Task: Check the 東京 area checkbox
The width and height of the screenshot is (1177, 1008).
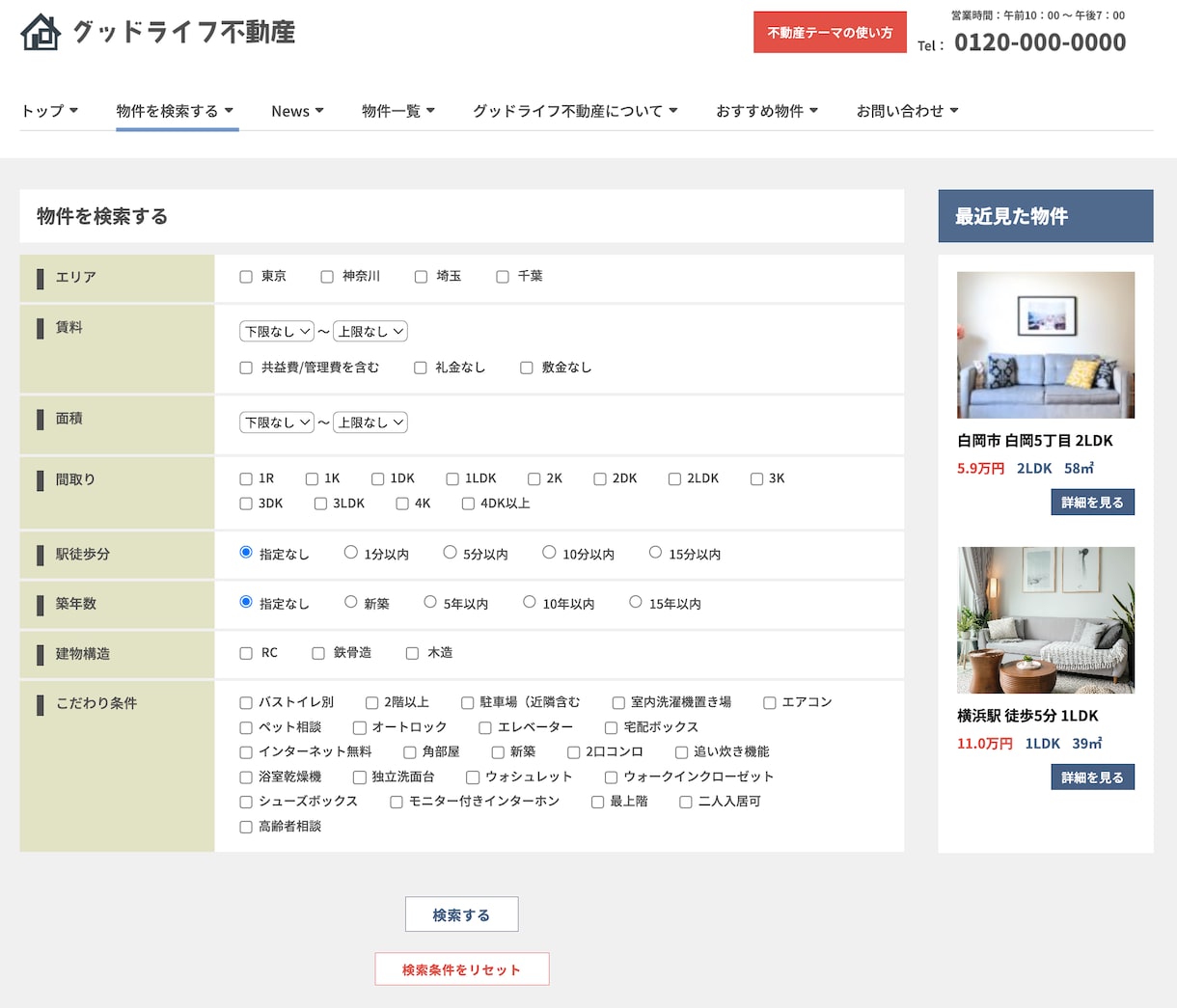Action: 246,277
